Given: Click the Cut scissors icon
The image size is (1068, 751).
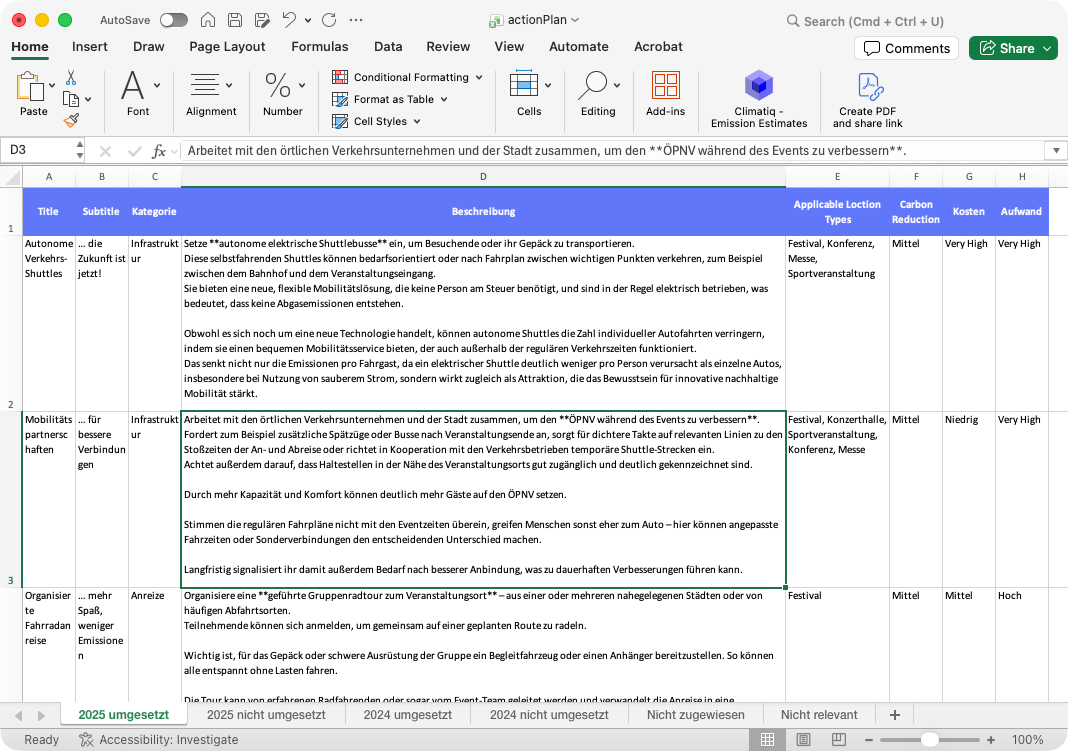Looking at the screenshot, I should point(71,77).
